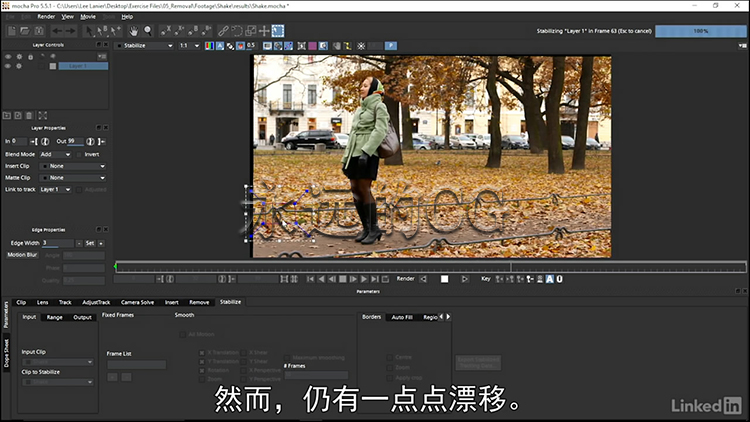Click the Undo arrow icon

57,31
